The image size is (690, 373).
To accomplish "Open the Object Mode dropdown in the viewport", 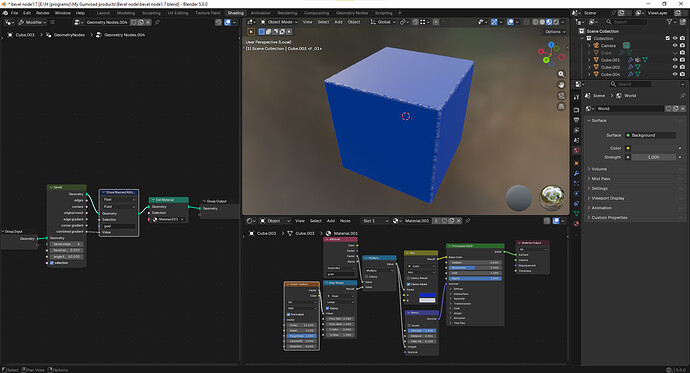I will (279, 22).
